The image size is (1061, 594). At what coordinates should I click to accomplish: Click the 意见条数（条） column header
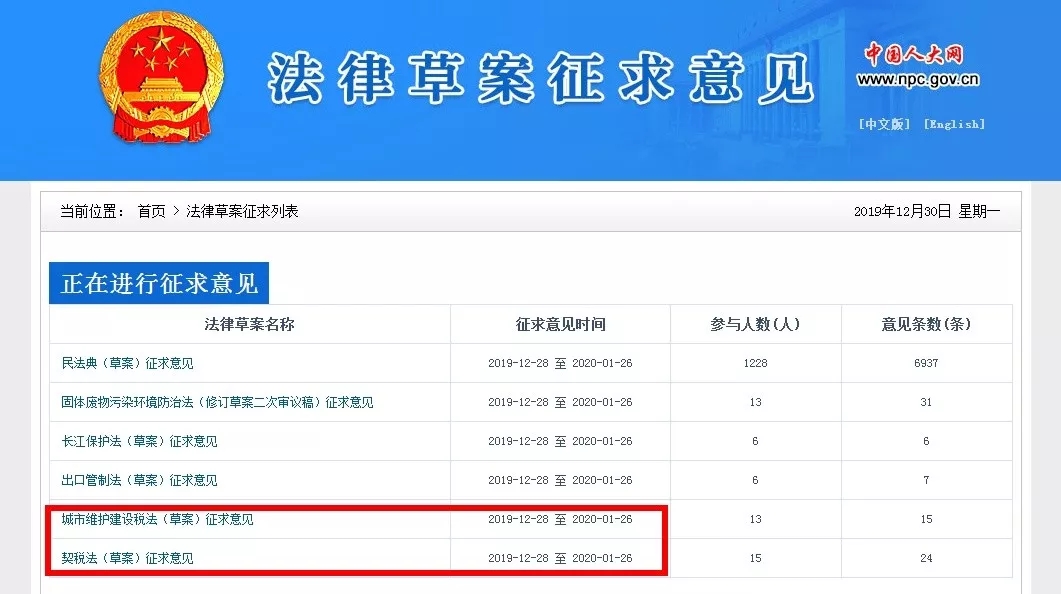tap(925, 323)
